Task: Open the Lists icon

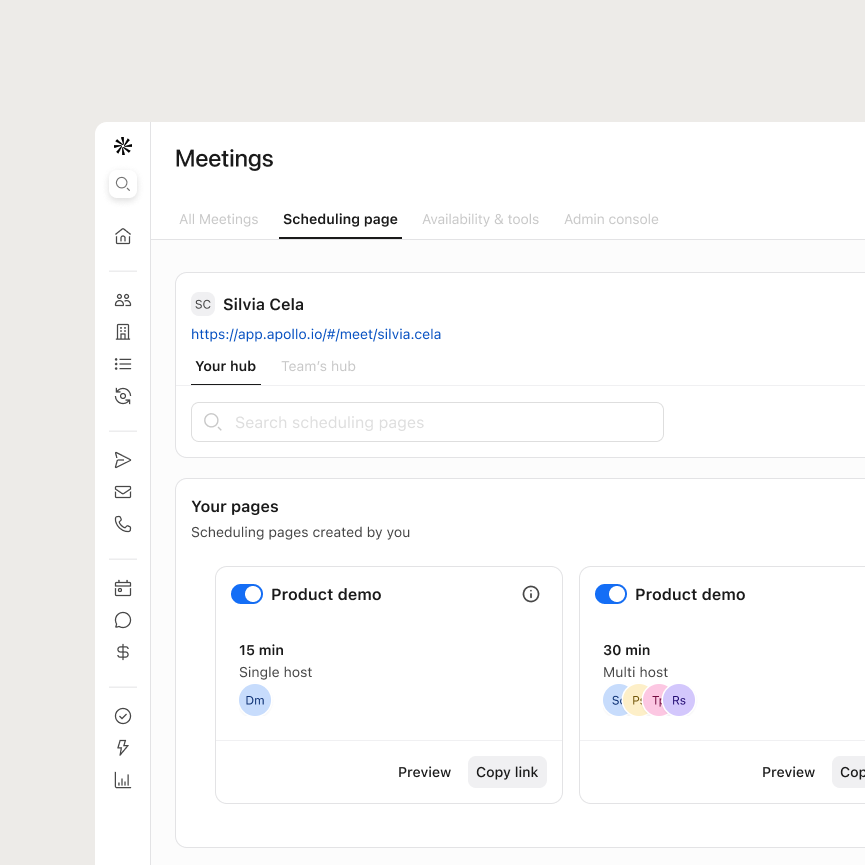Action: tap(122, 363)
